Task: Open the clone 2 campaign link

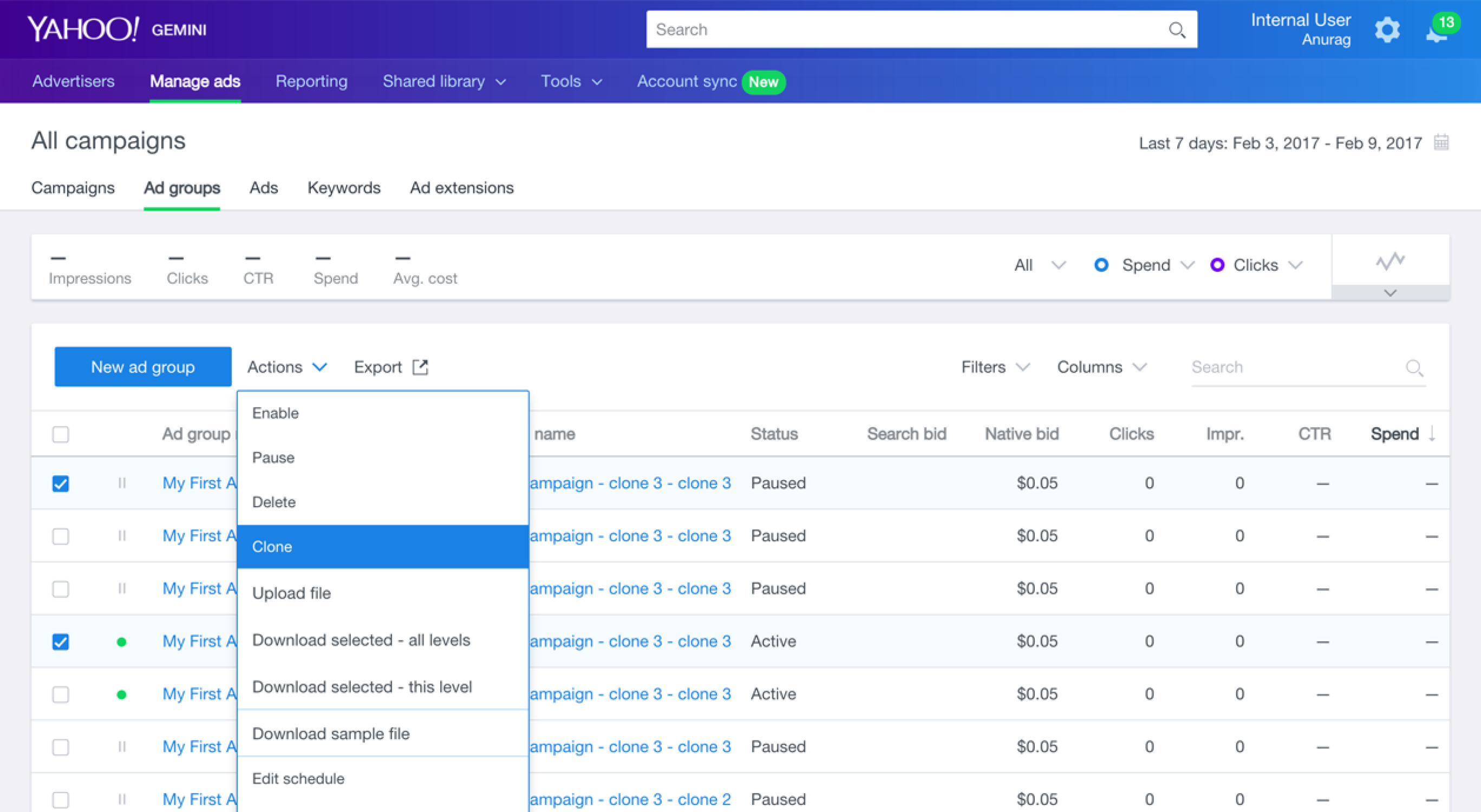Action: pos(630,800)
